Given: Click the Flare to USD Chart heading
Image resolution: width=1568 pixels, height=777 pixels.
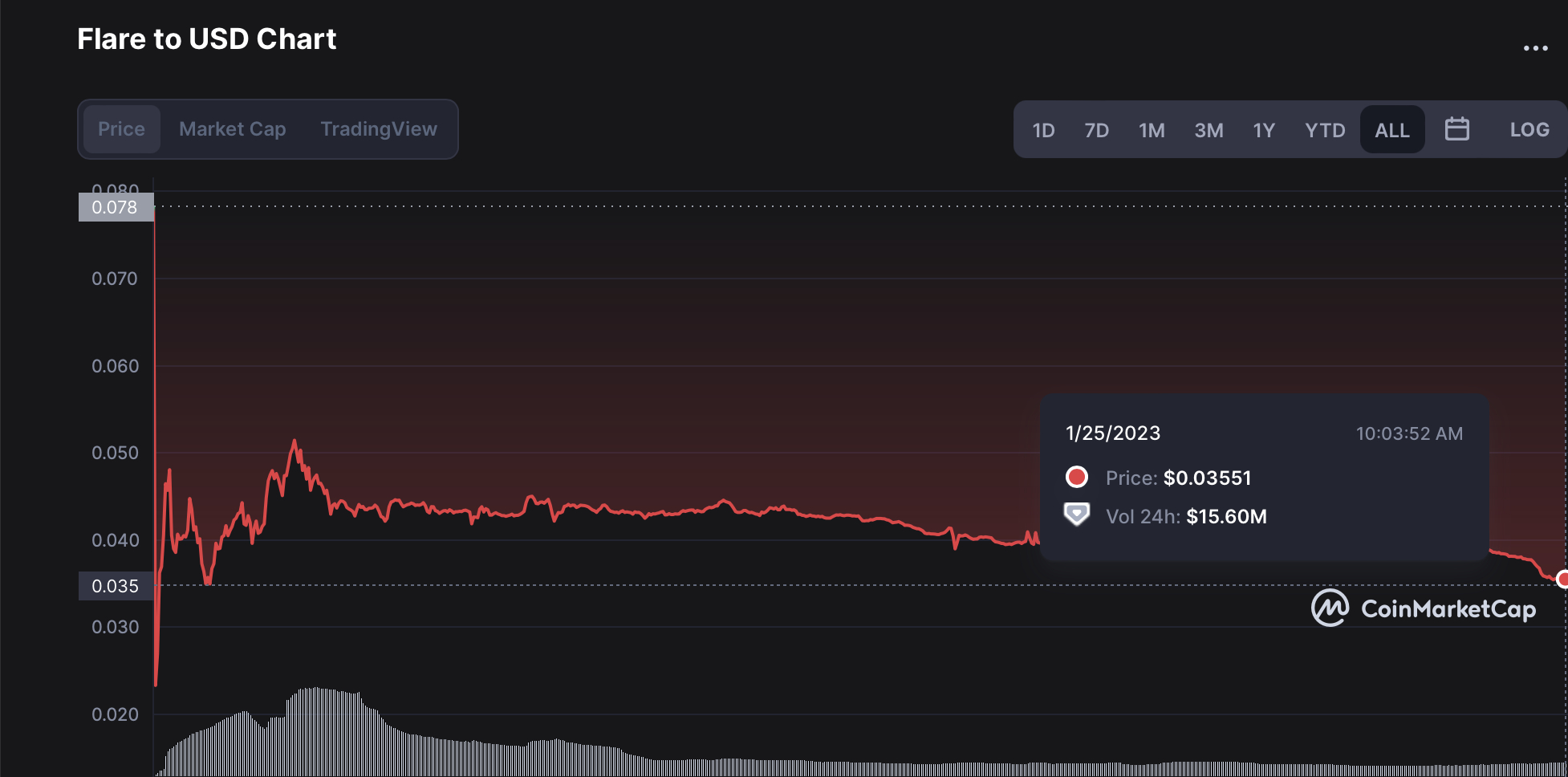Looking at the screenshot, I should [206, 39].
